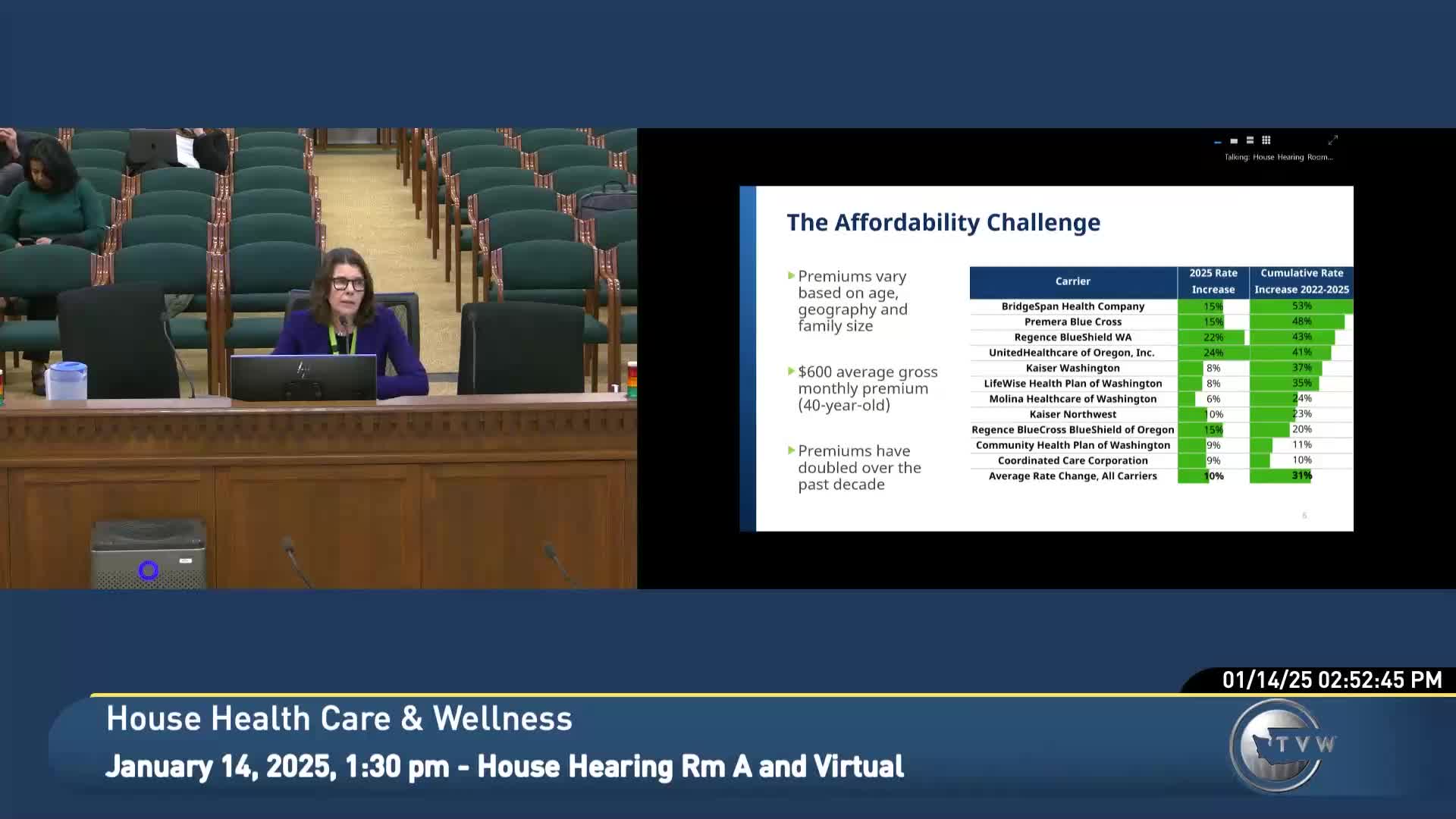Select the single-speaker thumbnail view icon
This screenshot has height=819, width=1456.
click(x=1234, y=141)
